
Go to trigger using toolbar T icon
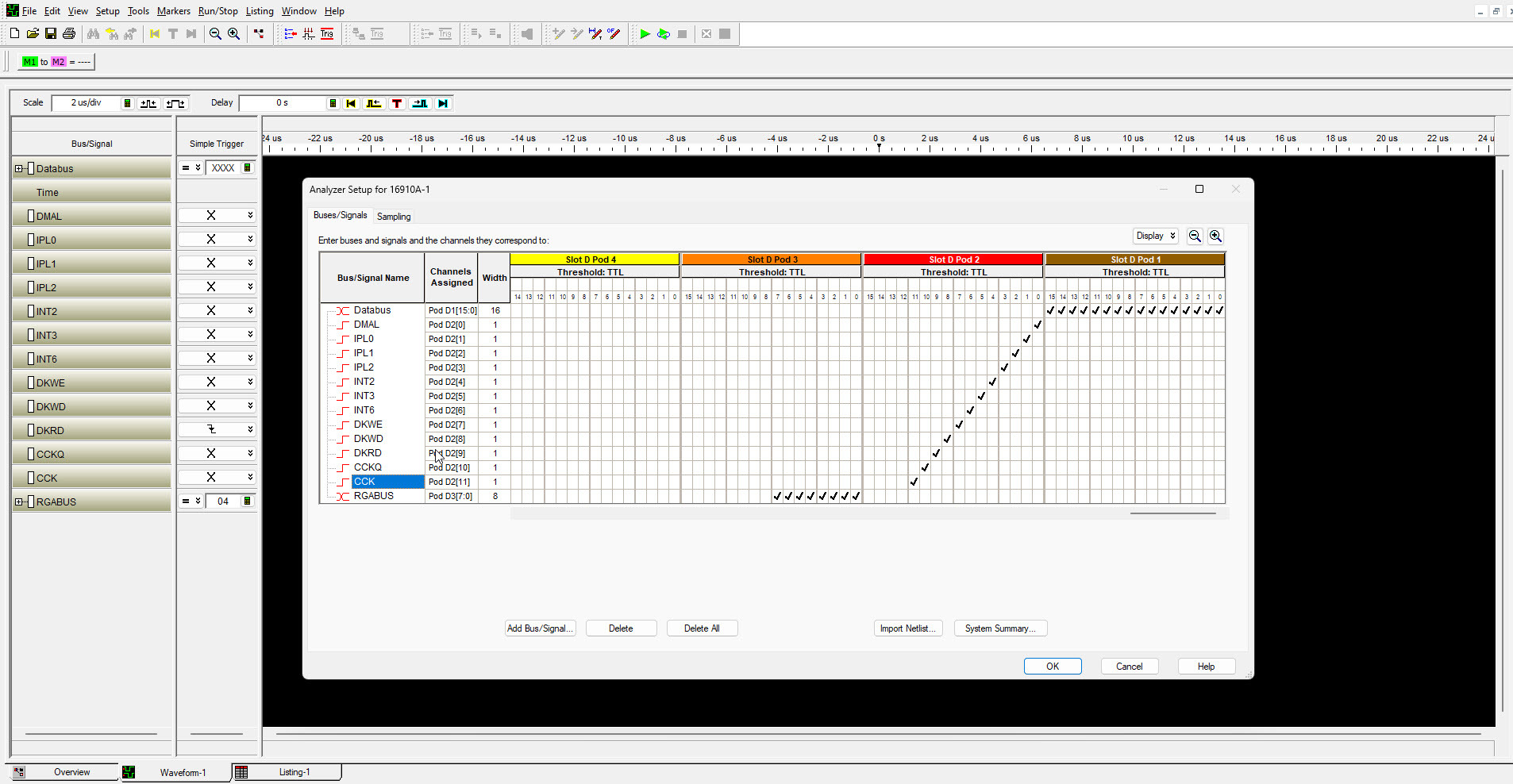pyautogui.click(x=173, y=33)
